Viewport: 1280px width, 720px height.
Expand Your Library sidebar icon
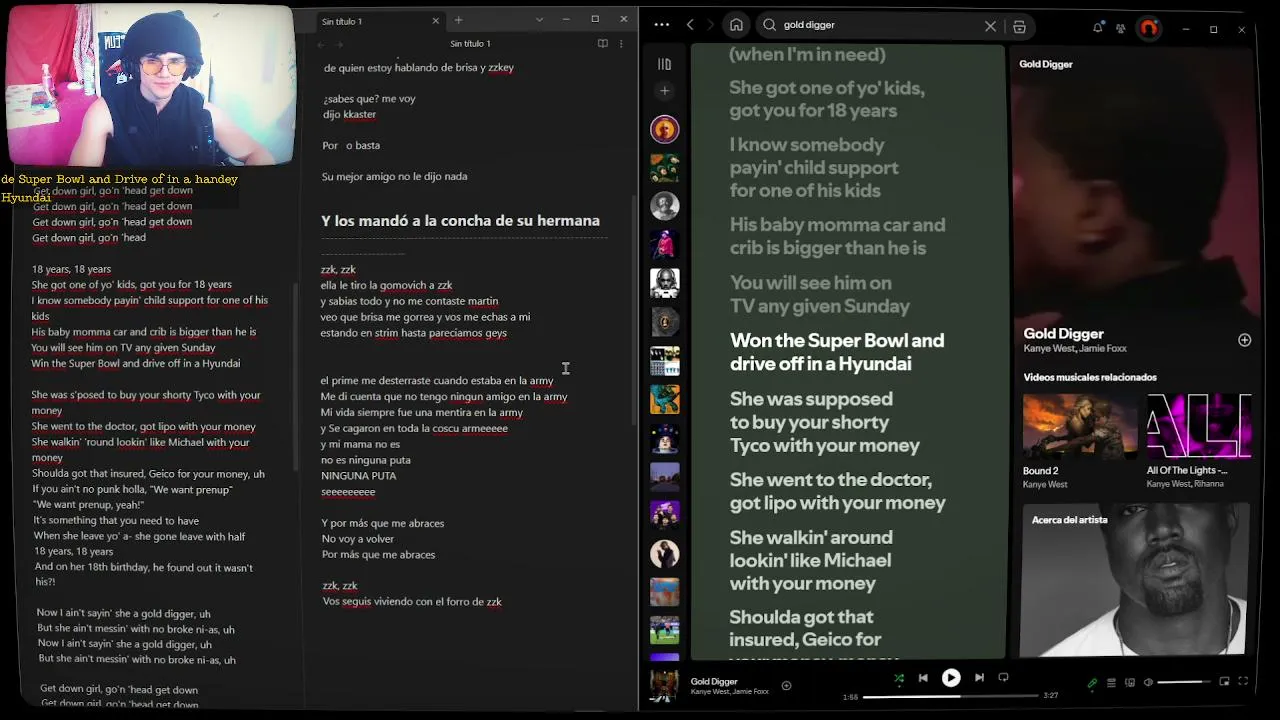[664, 64]
